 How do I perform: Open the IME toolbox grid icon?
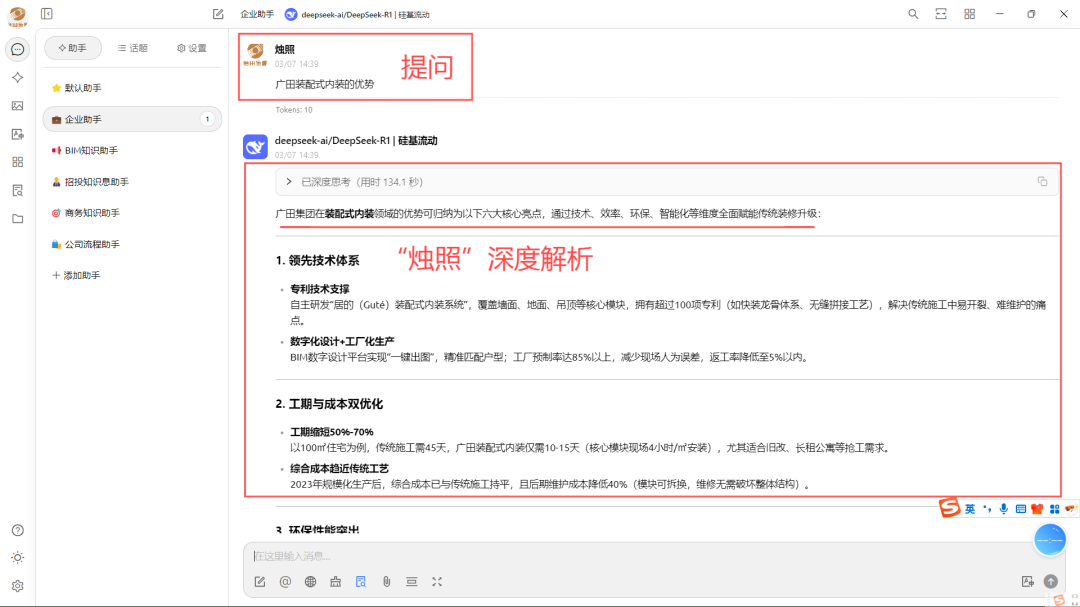(1055, 509)
